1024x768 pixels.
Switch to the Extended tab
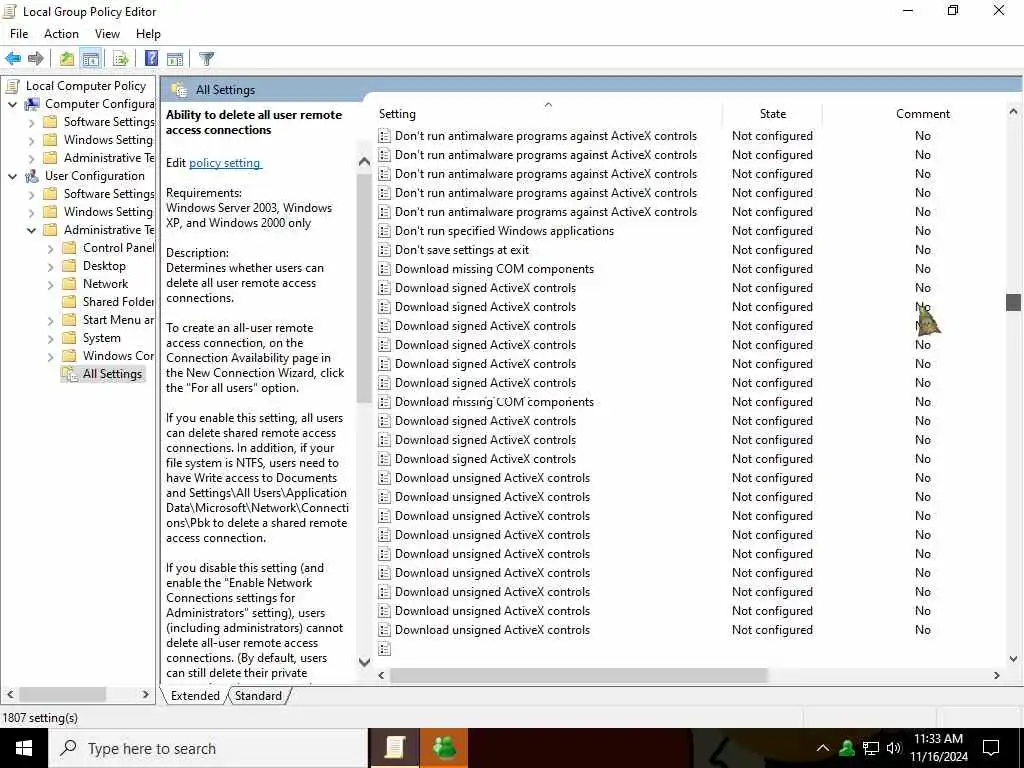(195, 696)
